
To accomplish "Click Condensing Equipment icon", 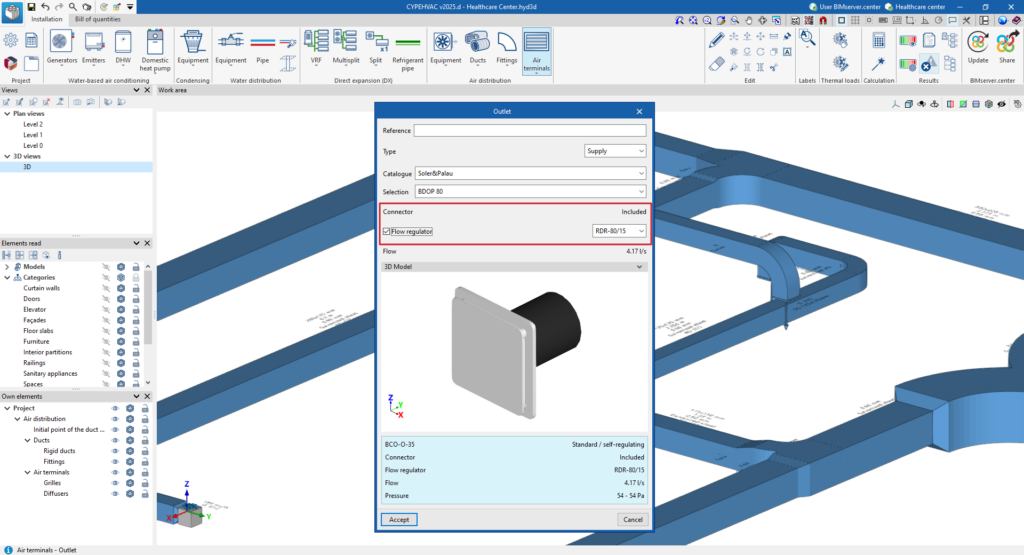I will pos(193,47).
